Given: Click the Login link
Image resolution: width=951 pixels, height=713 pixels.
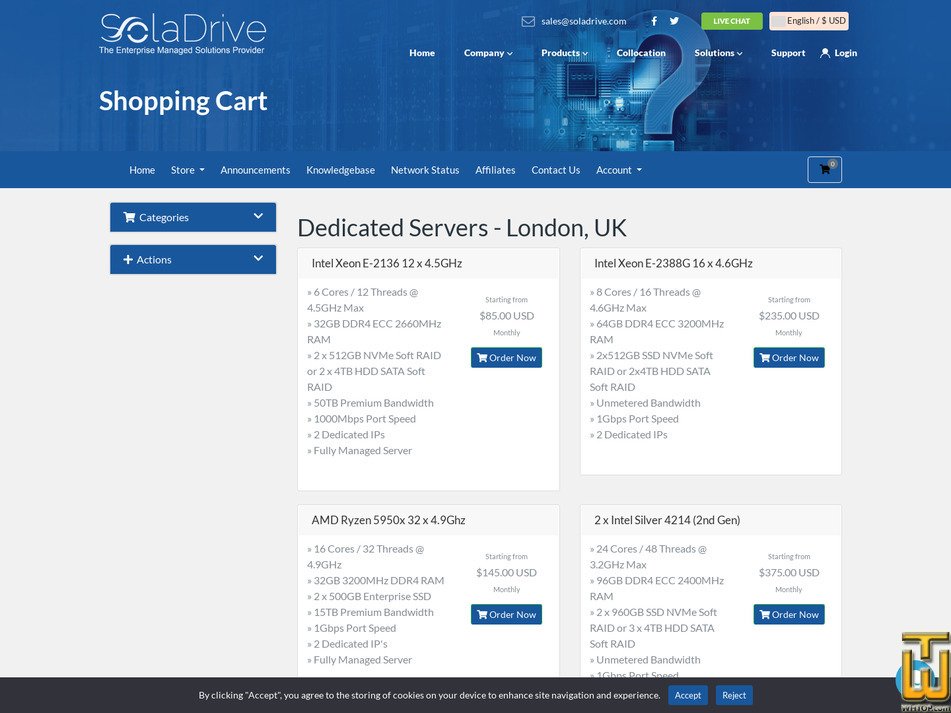Looking at the screenshot, I should pyautogui.click(x=845, y=53).
